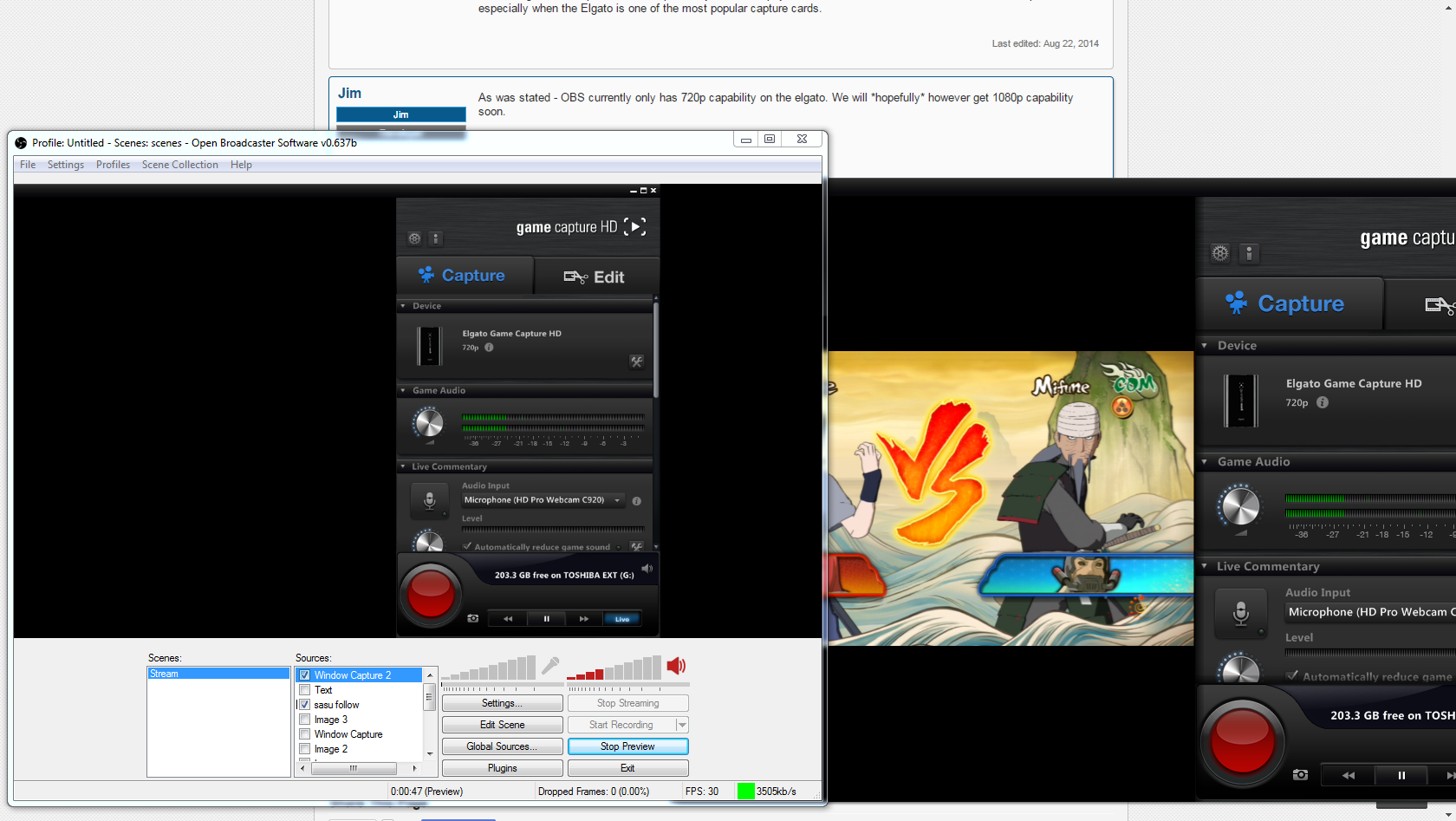The image size is (1456, 821).
Task: Open the OBS Help menu
Action: coord(241,165)
